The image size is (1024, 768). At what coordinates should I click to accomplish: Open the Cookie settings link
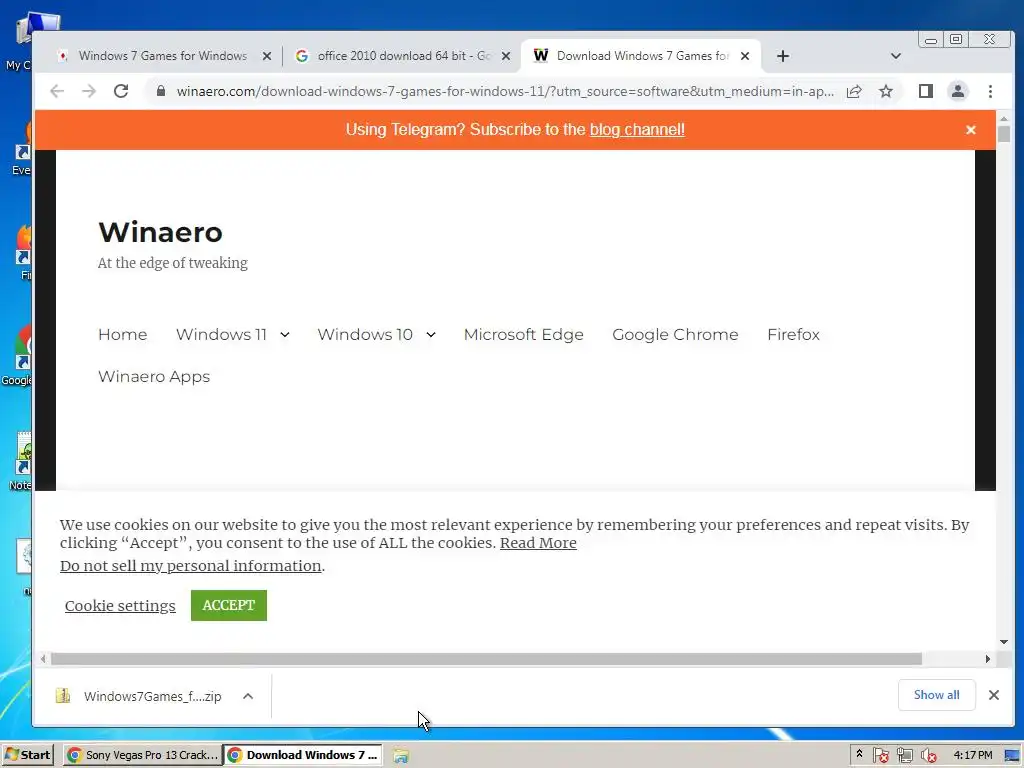[120, 605]
